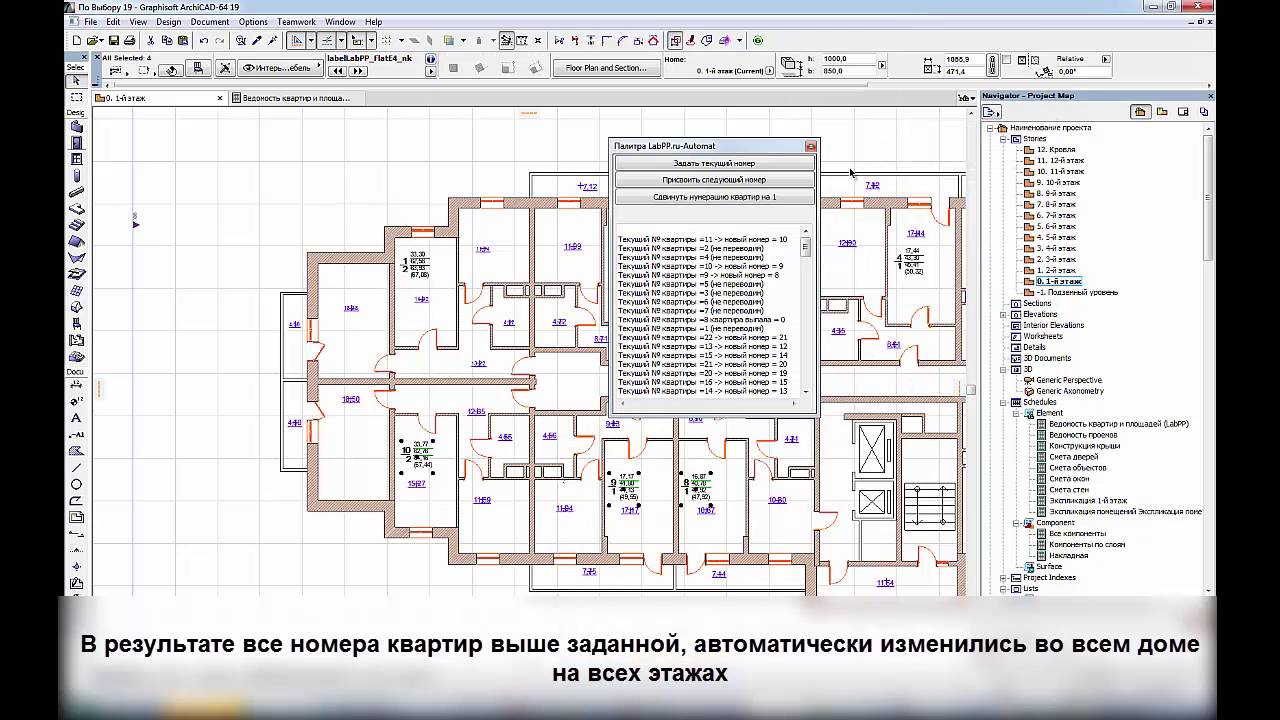1280x720 pixels.
Task: Open the Design menu
Action: click(x=169, y=21)
